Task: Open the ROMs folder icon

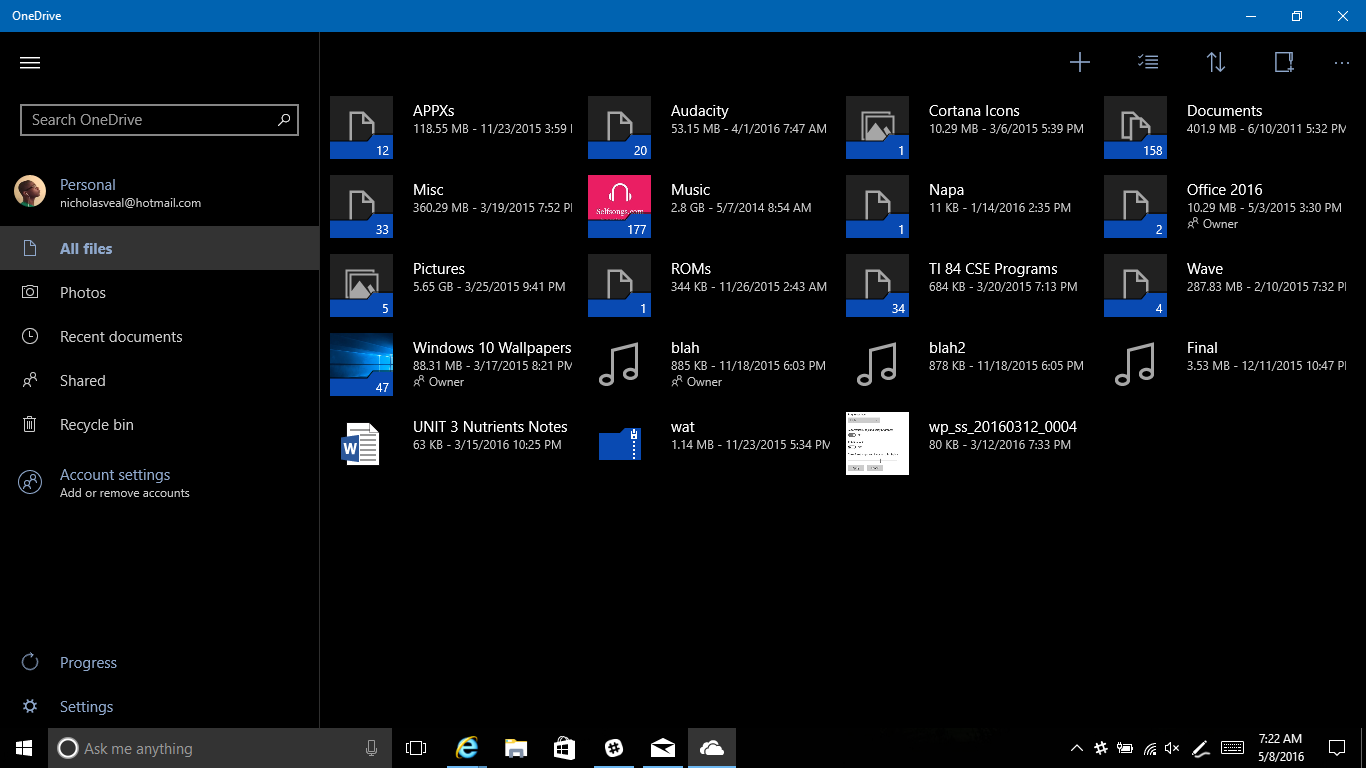Action: (619, 285)
